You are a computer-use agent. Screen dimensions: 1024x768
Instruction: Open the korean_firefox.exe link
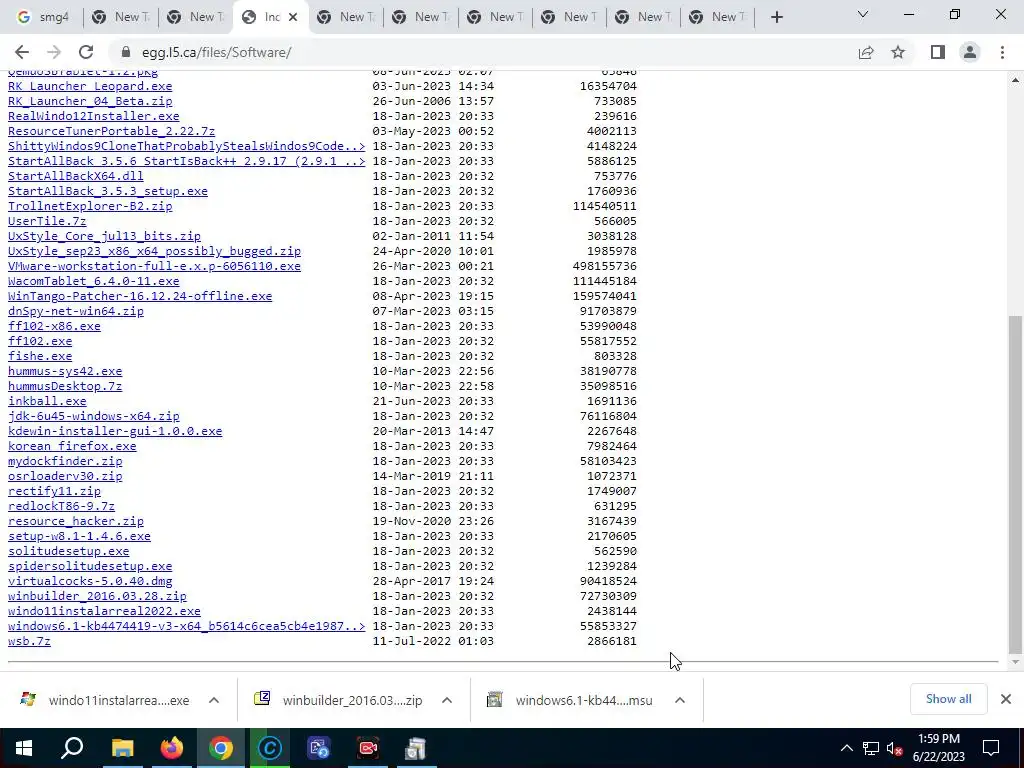coord(72,447)
